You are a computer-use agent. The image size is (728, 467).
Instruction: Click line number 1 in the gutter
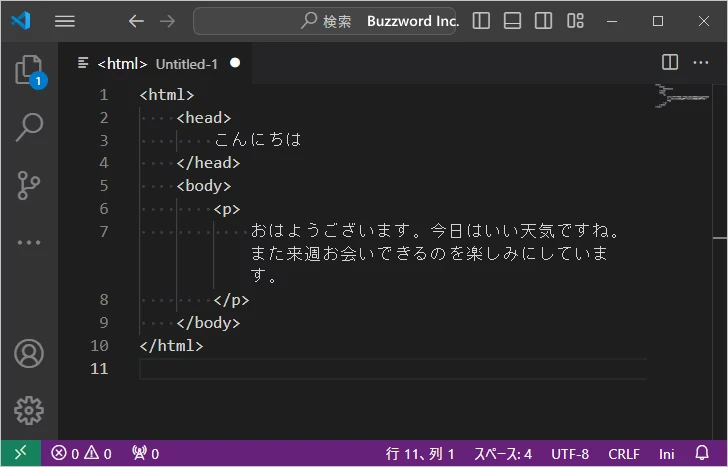pos(104,95)
